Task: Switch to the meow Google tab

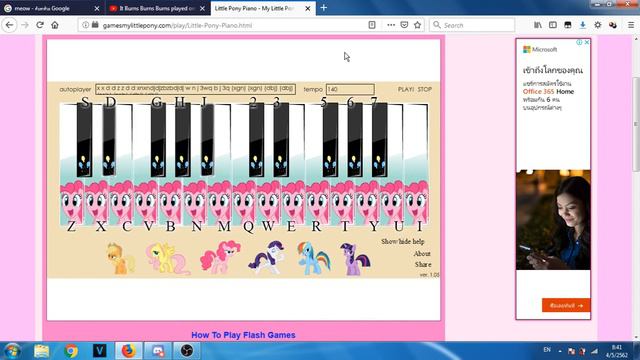Action: point(48,8)
